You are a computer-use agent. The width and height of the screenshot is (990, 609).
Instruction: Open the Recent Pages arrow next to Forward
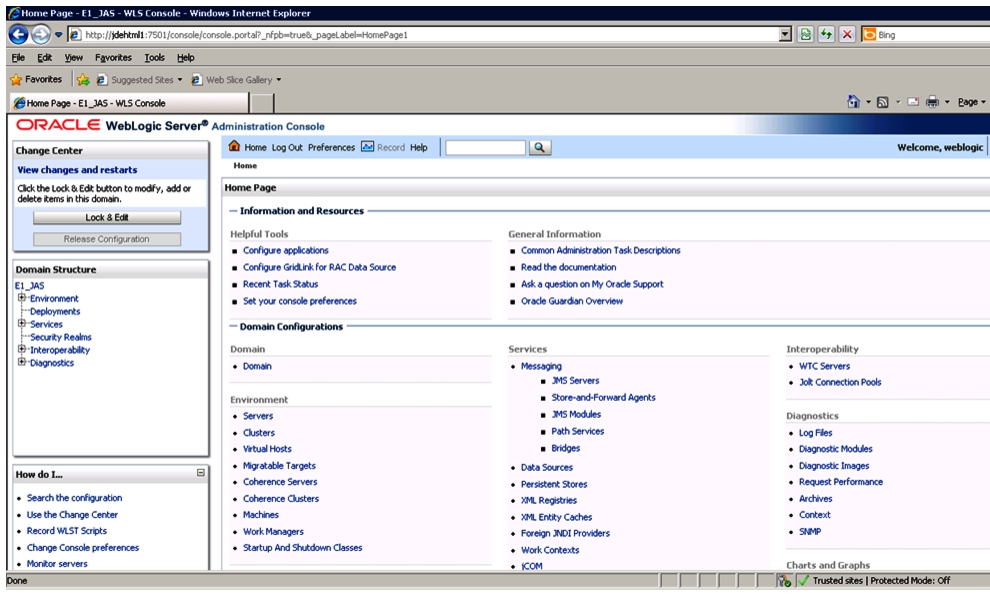(58, 35)
